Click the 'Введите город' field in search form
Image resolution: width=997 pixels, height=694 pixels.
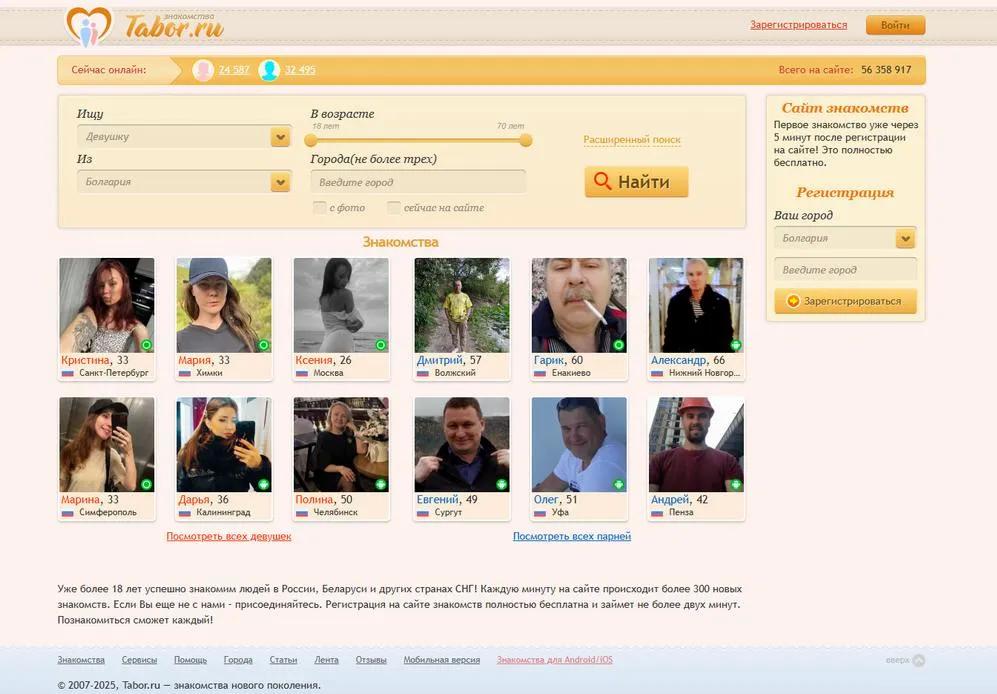[x=418, y=183]
